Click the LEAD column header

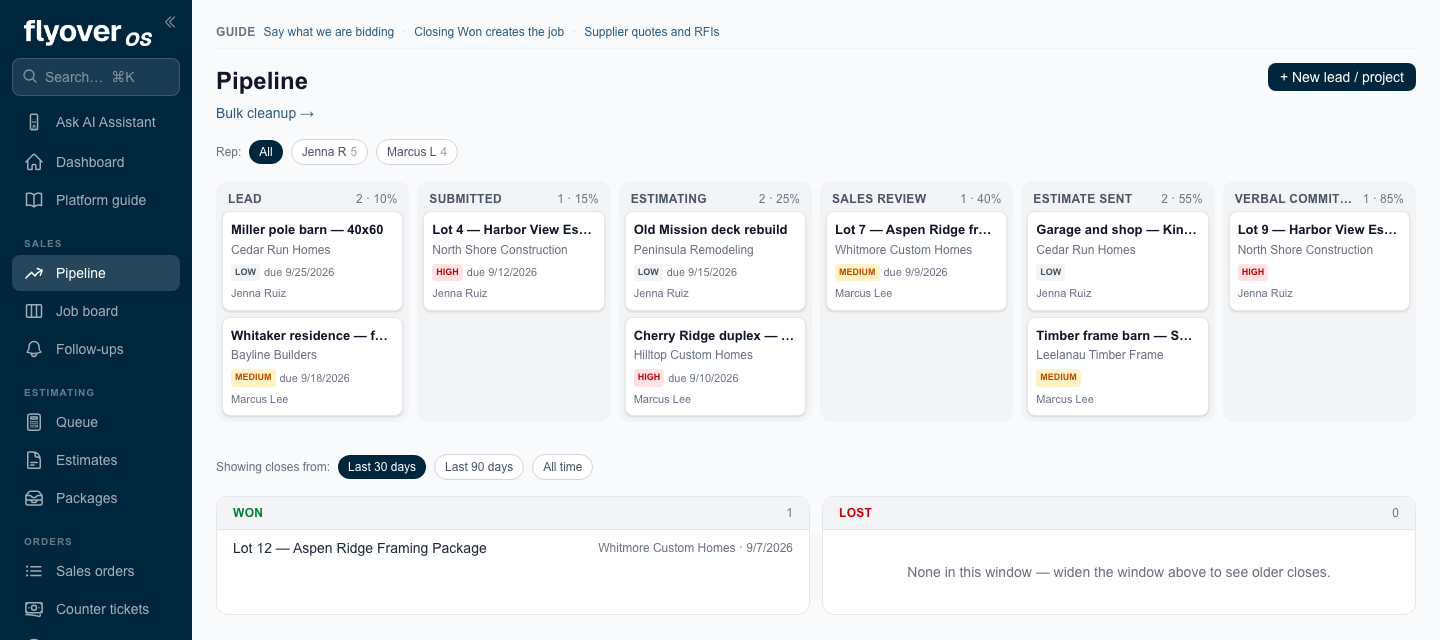pos(245,199)
